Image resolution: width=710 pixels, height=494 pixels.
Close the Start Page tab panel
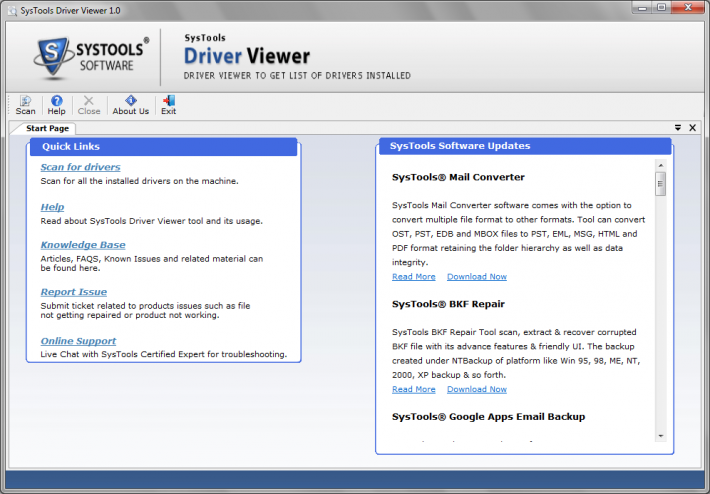(692, 128)
